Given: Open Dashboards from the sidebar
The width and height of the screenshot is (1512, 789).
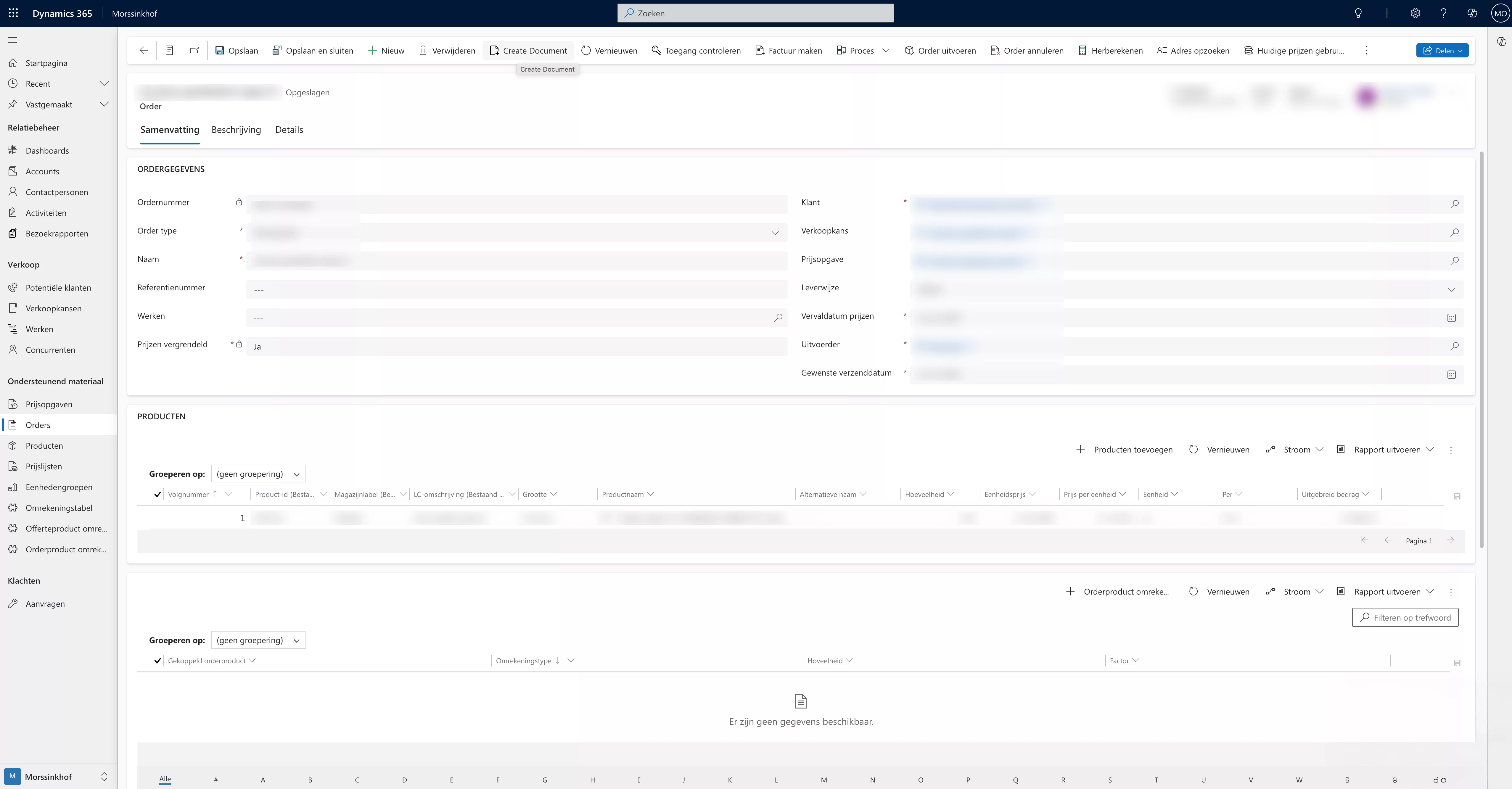Looking at the screenshot, I should point(47,150).
